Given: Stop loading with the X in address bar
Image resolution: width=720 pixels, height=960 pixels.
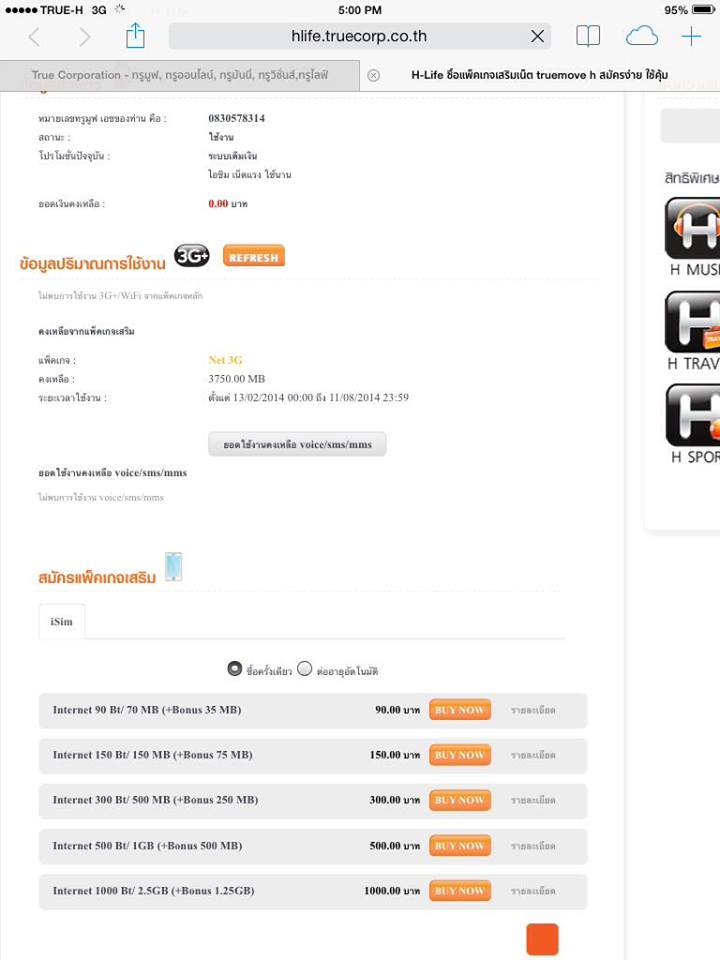Looking at the screenshot, I should pos(538,37).
